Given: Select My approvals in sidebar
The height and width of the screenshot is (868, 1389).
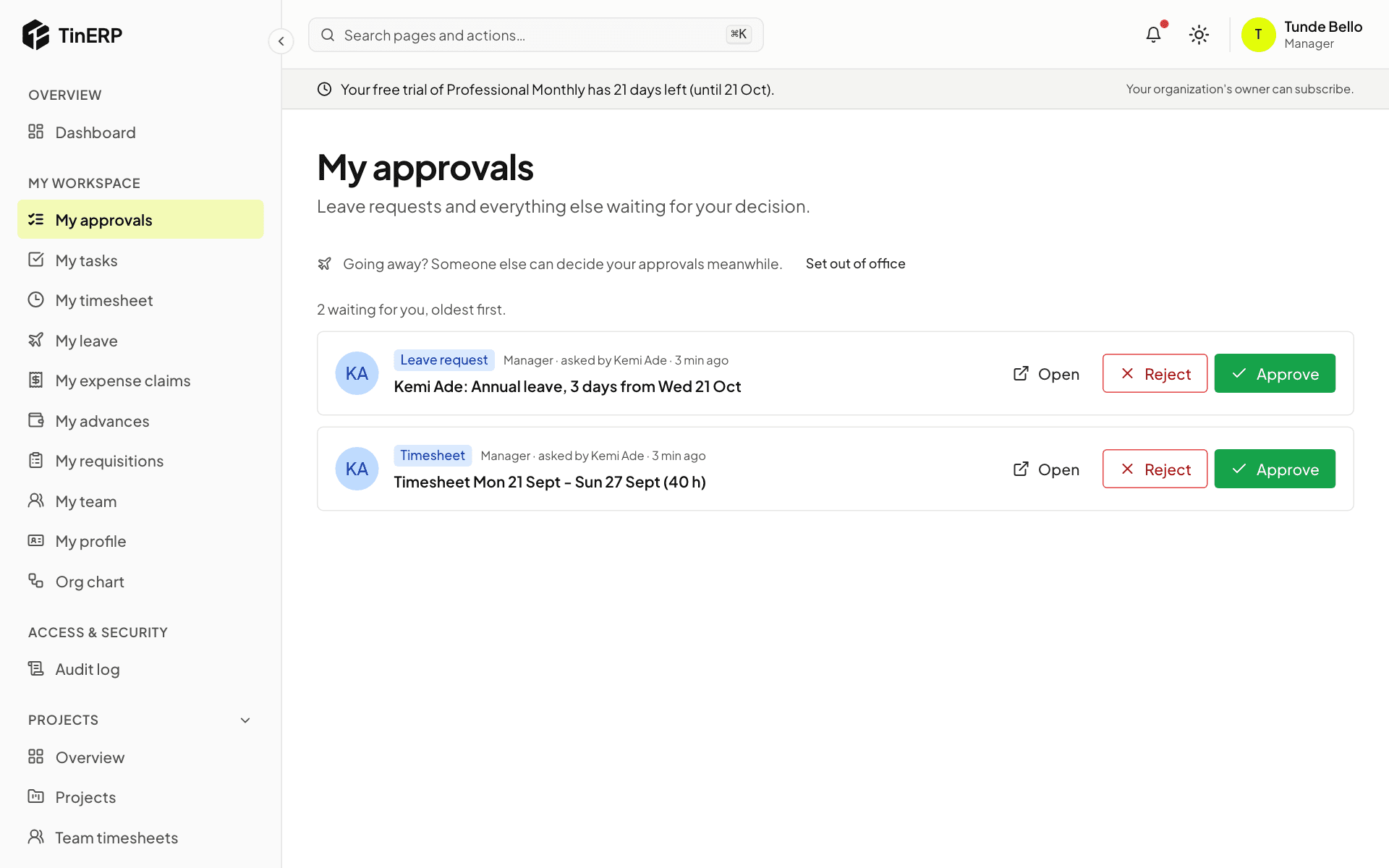Looking at the screenshot, I should click(x=140, y=219).
